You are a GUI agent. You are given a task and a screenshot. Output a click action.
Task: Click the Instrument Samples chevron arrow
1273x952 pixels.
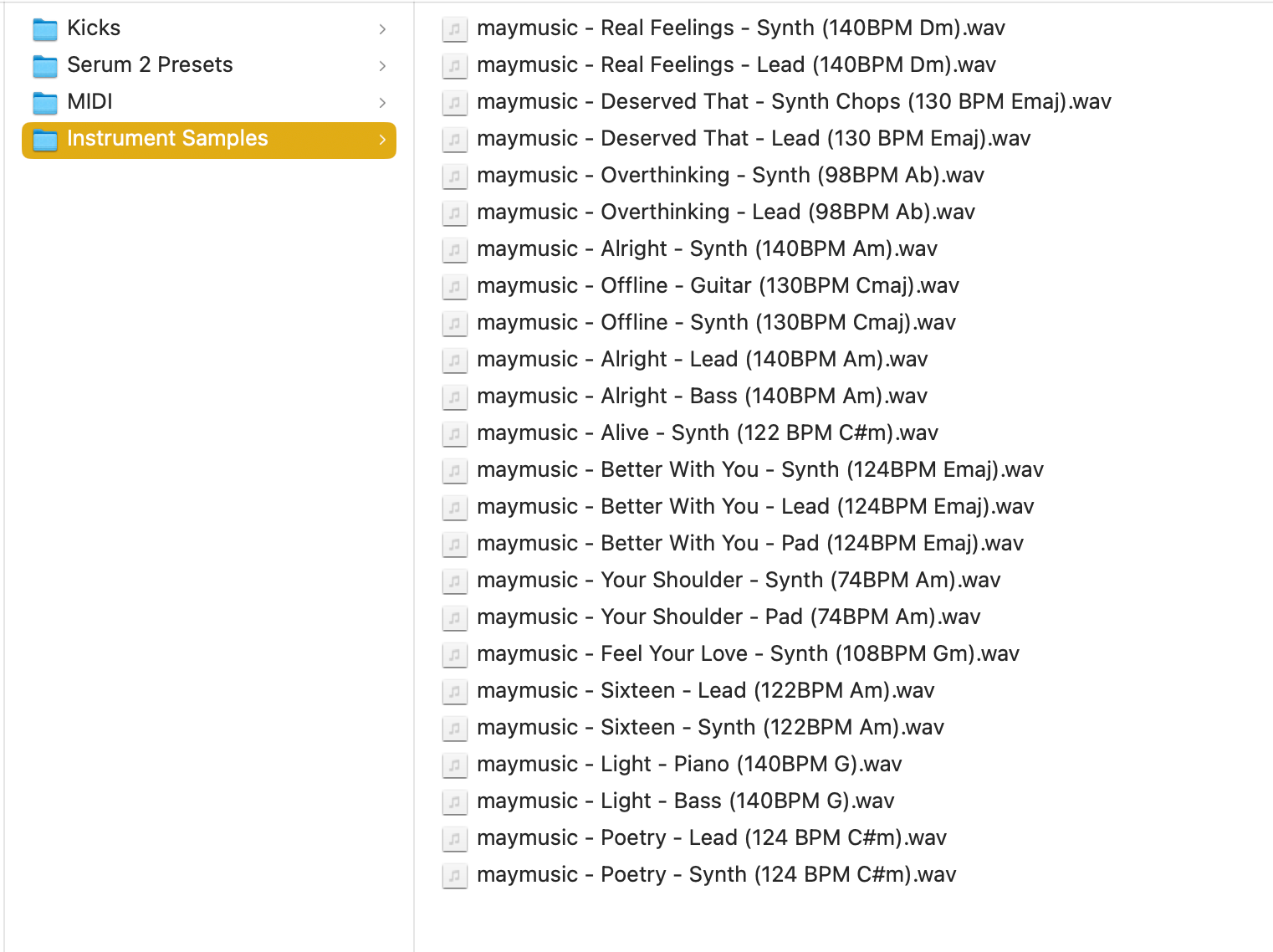(x=382, y=140)
